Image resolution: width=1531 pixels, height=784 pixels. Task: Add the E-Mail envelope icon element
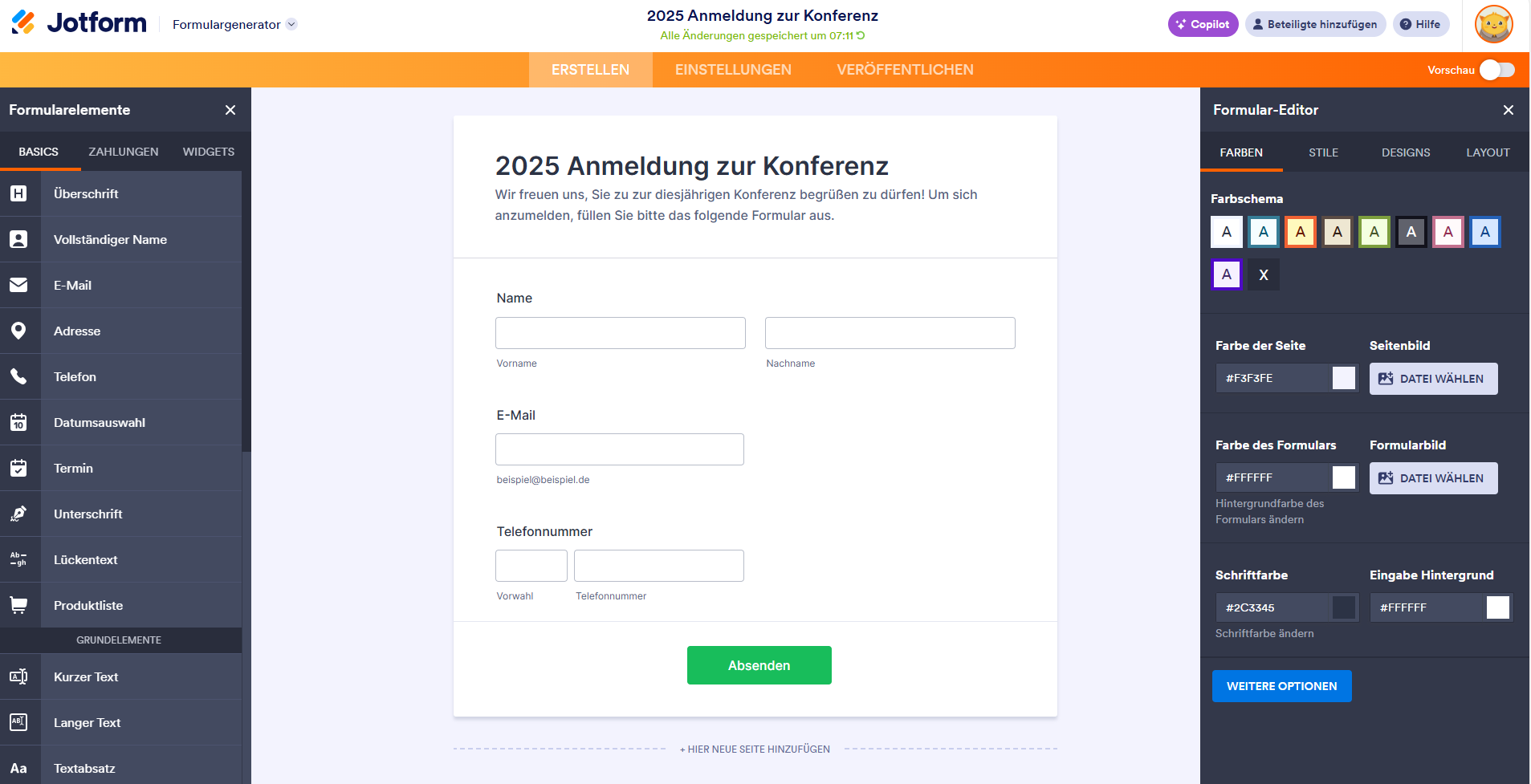coord(18,285)
